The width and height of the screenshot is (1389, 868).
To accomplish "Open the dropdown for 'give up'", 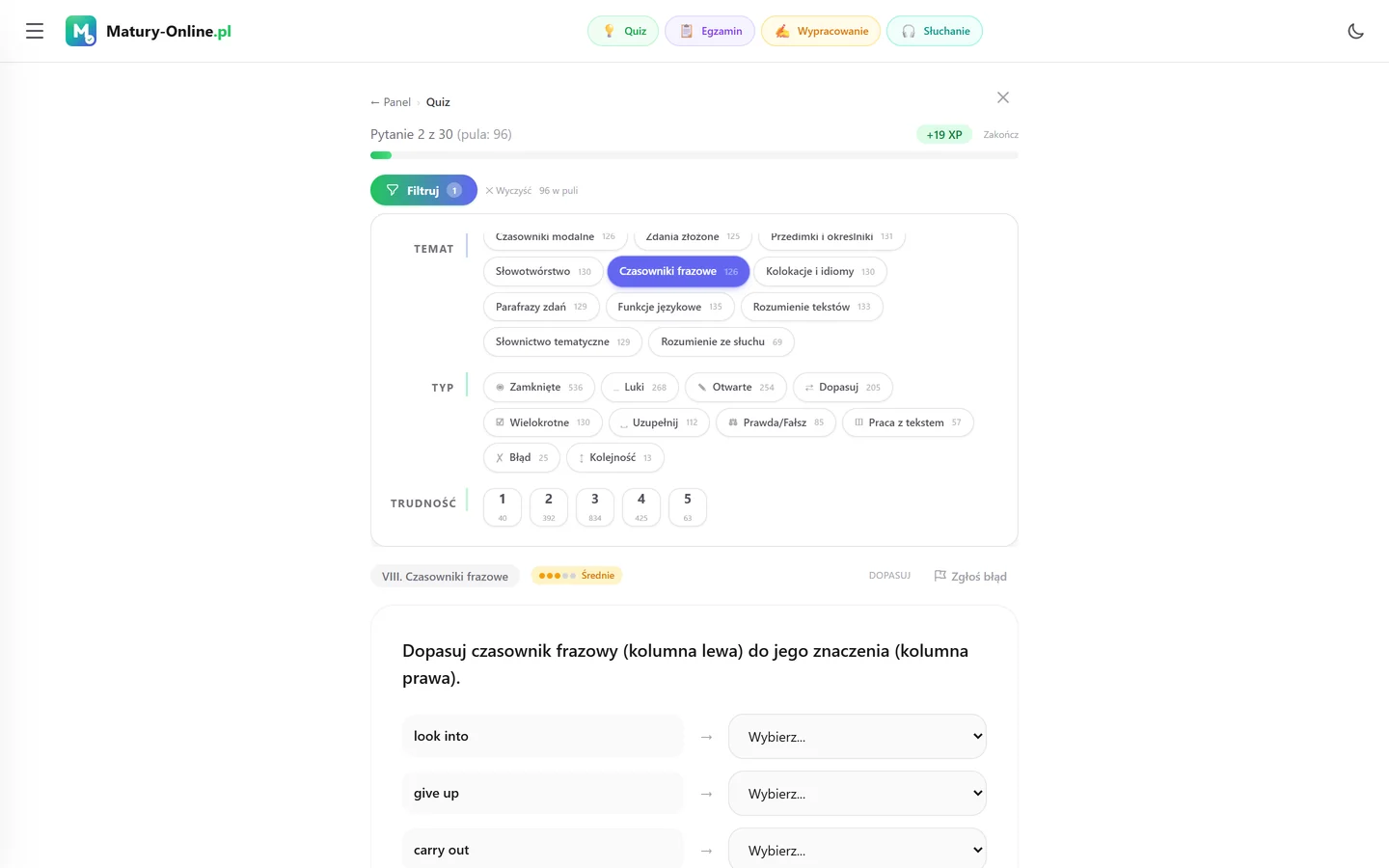I will 858,794.
